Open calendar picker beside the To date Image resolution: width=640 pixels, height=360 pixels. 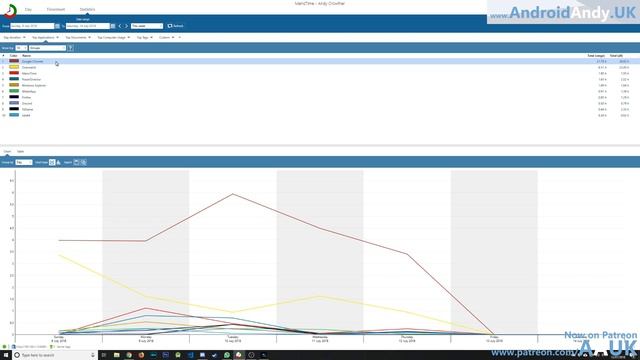click(x=113, y=26)
